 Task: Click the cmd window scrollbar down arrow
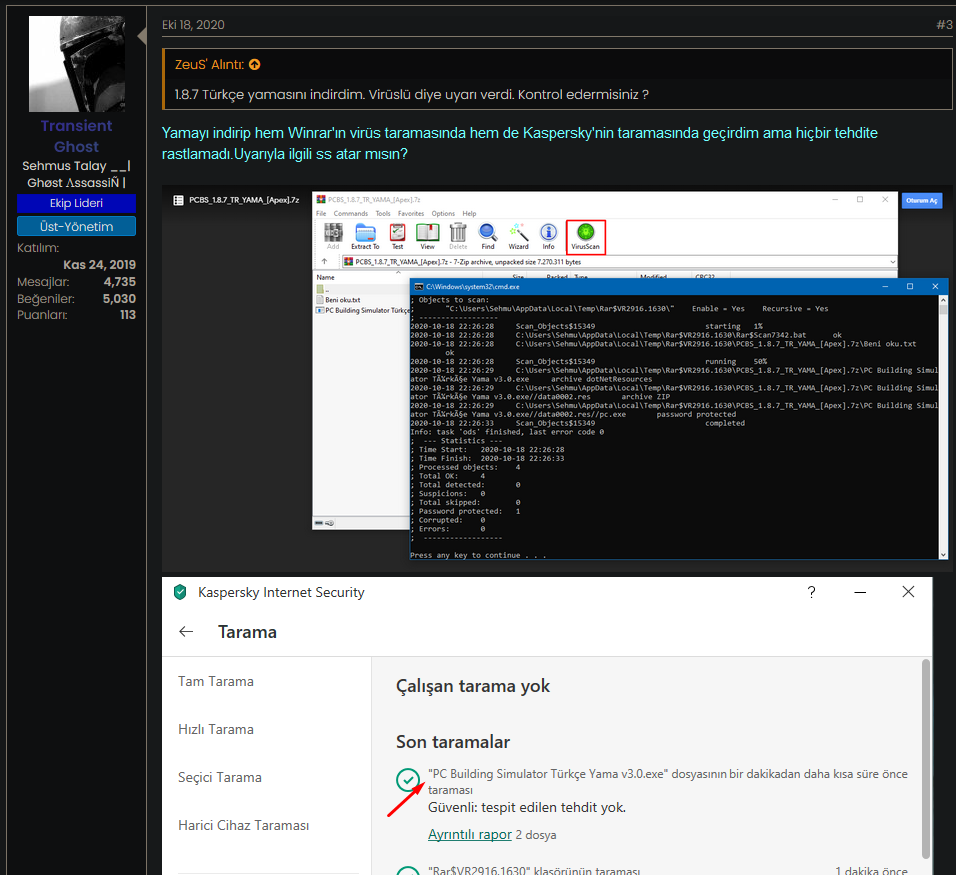coord(943,555)
